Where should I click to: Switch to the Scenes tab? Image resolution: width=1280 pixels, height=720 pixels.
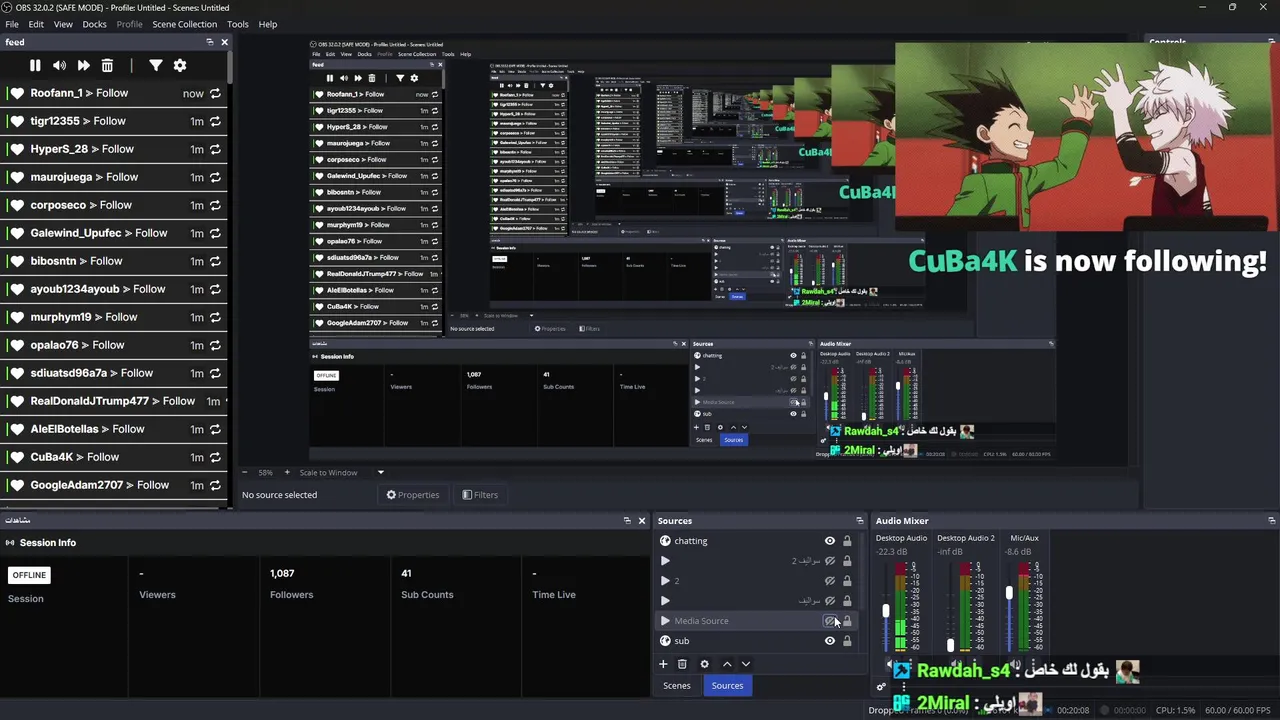coord(677,686)
